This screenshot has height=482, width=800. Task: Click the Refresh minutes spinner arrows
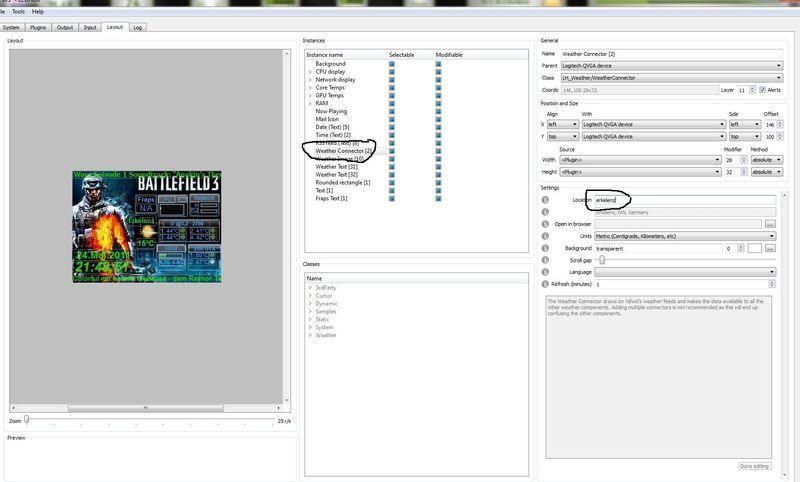click(x=772, y=284)
